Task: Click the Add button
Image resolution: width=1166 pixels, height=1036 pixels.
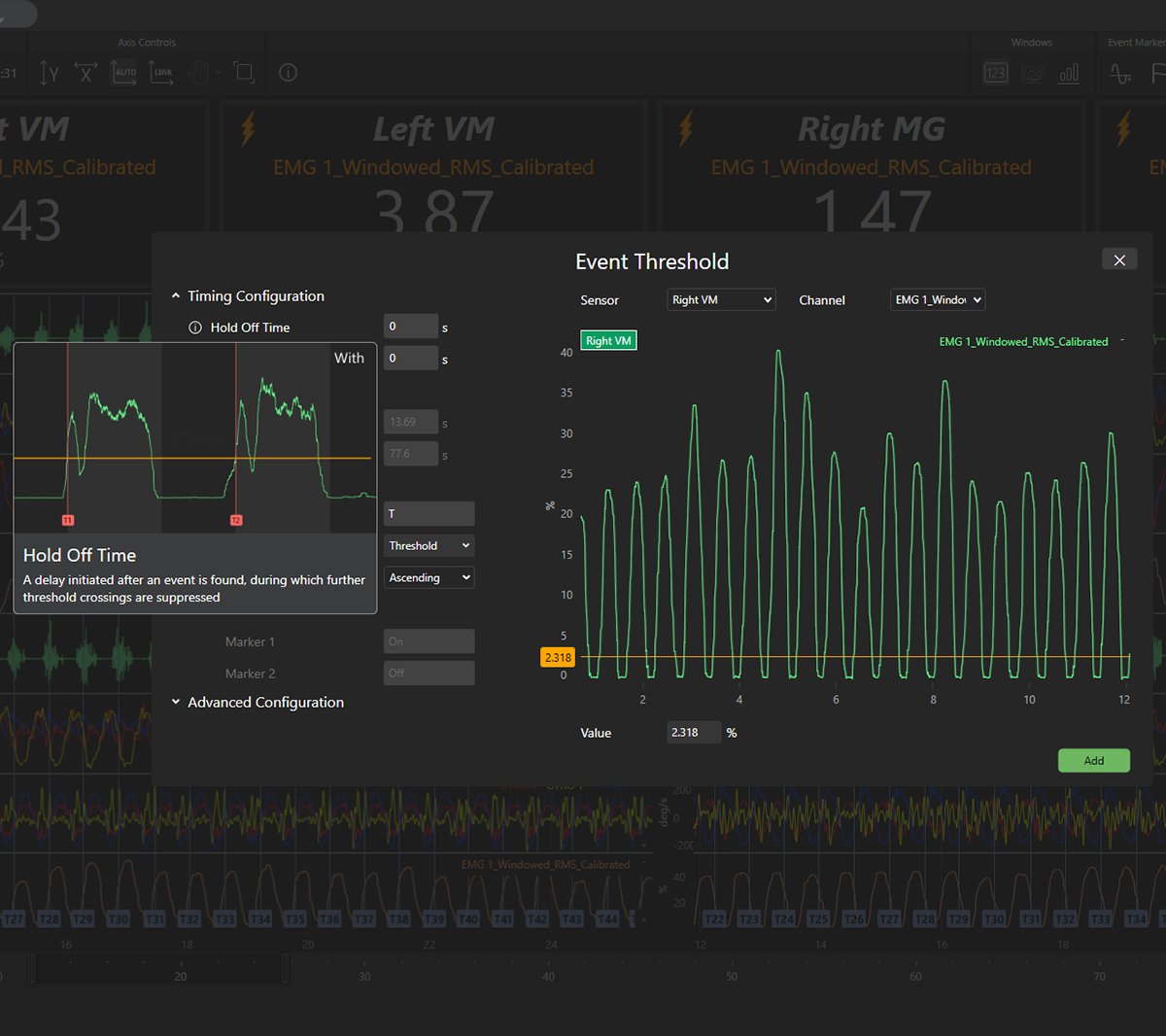Action: pos(1093,761)
